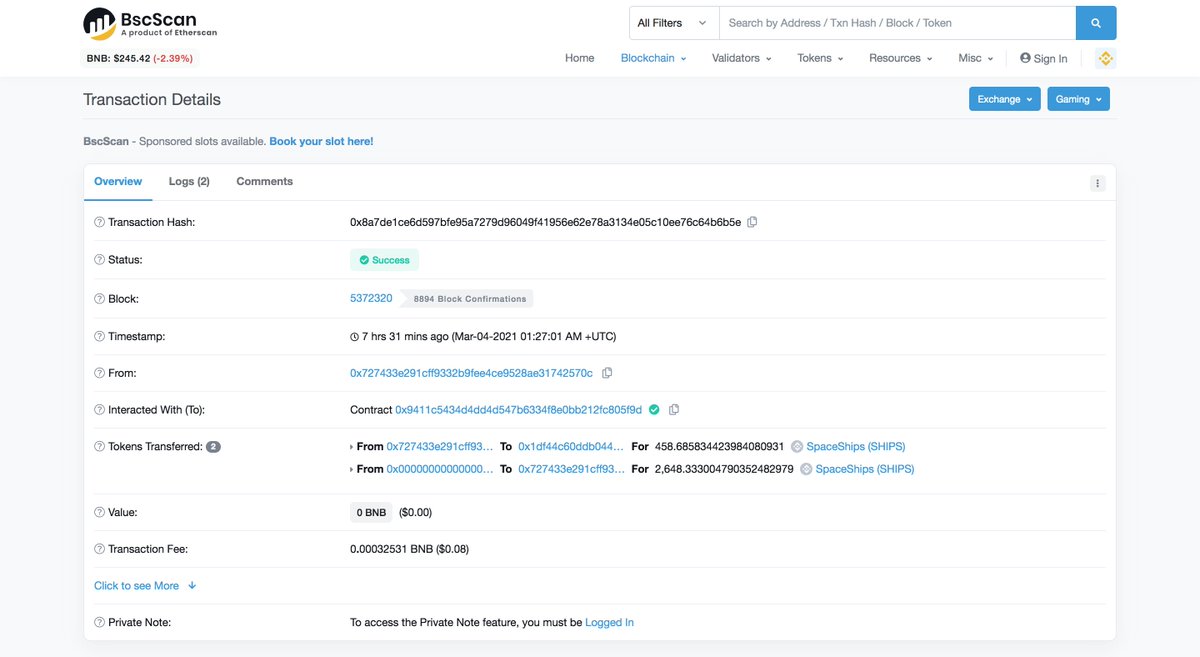1200x657 pixels.
Task: Open the three-dot options menu in the Overview panel
Action: tap(1097, 183)
